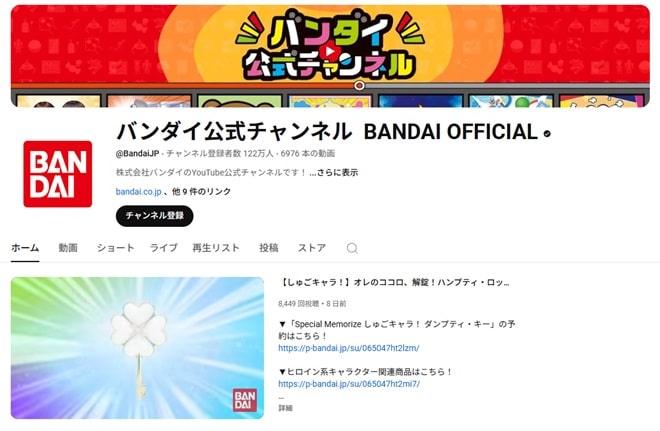Play the clover key video thumbnail
This screenshot has width=660, height=431.
137,348
